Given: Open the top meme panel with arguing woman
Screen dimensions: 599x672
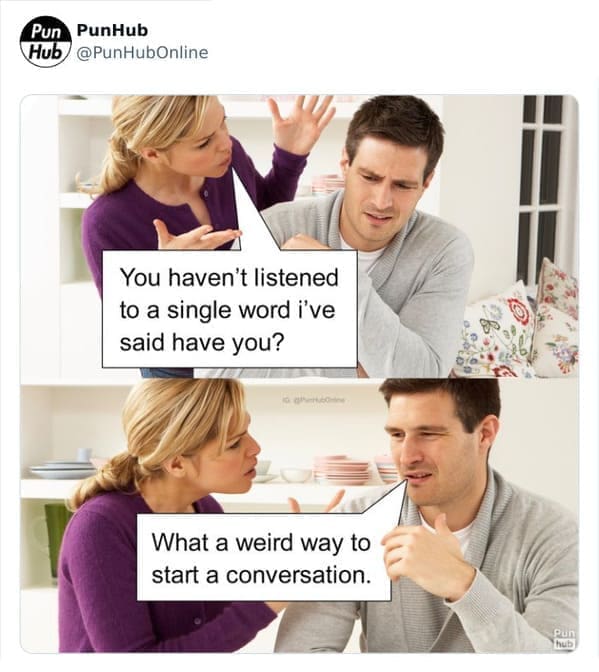Looking at the screenshot, I should click(x=300, y=236).
